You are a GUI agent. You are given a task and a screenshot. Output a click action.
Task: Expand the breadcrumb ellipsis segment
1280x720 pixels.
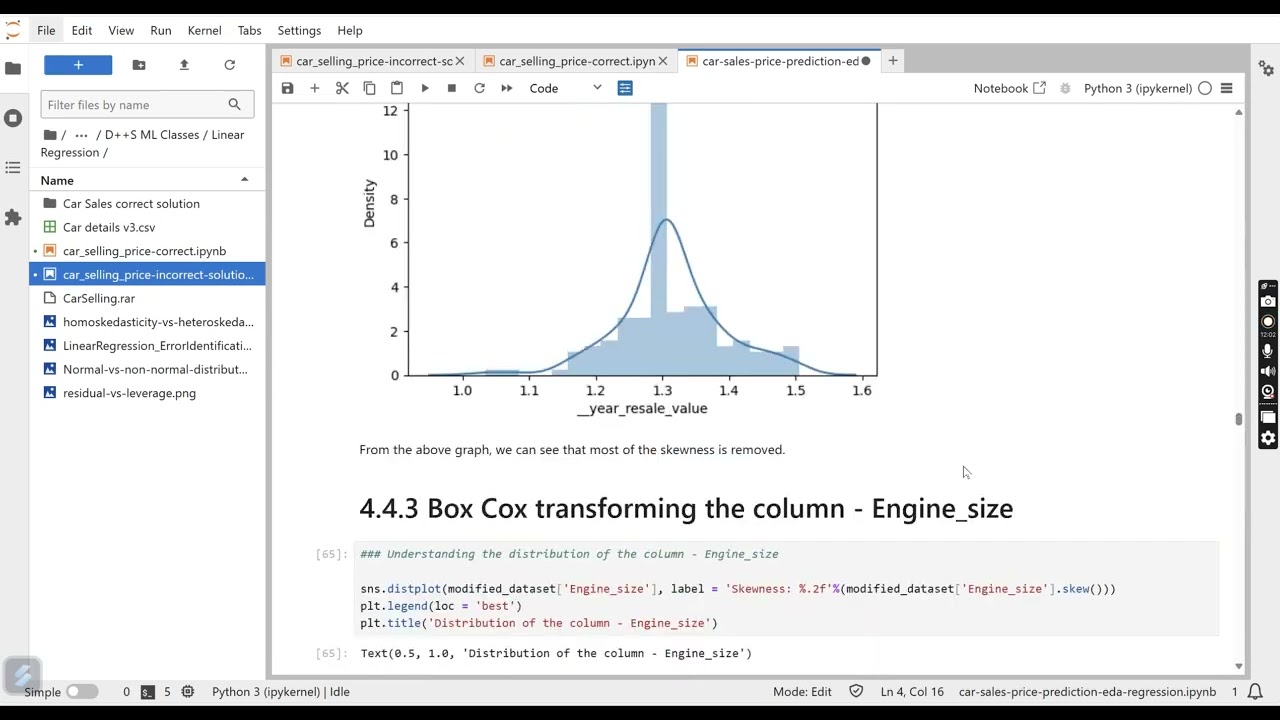point(81,135)
